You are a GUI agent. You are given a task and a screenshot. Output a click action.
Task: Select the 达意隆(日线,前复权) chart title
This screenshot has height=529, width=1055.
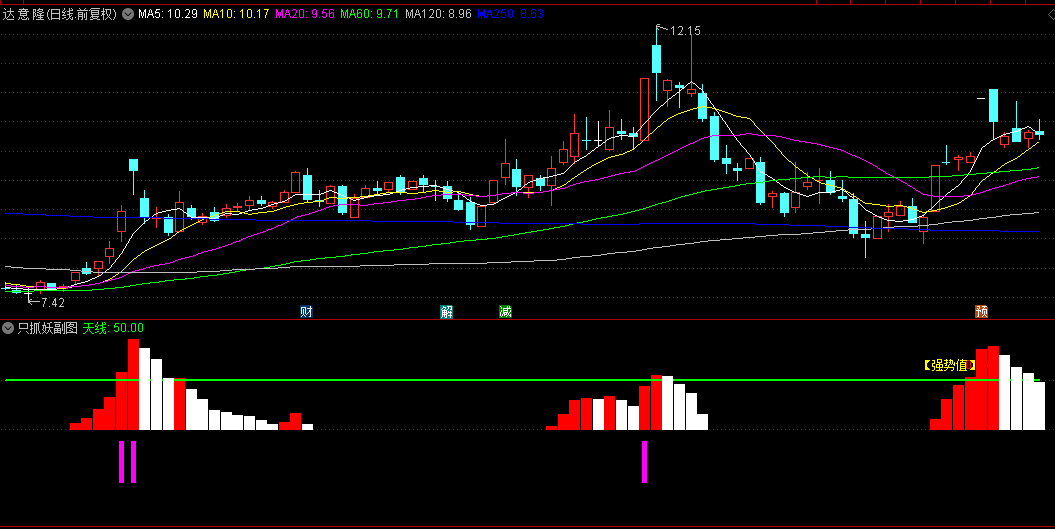[60, 13]
